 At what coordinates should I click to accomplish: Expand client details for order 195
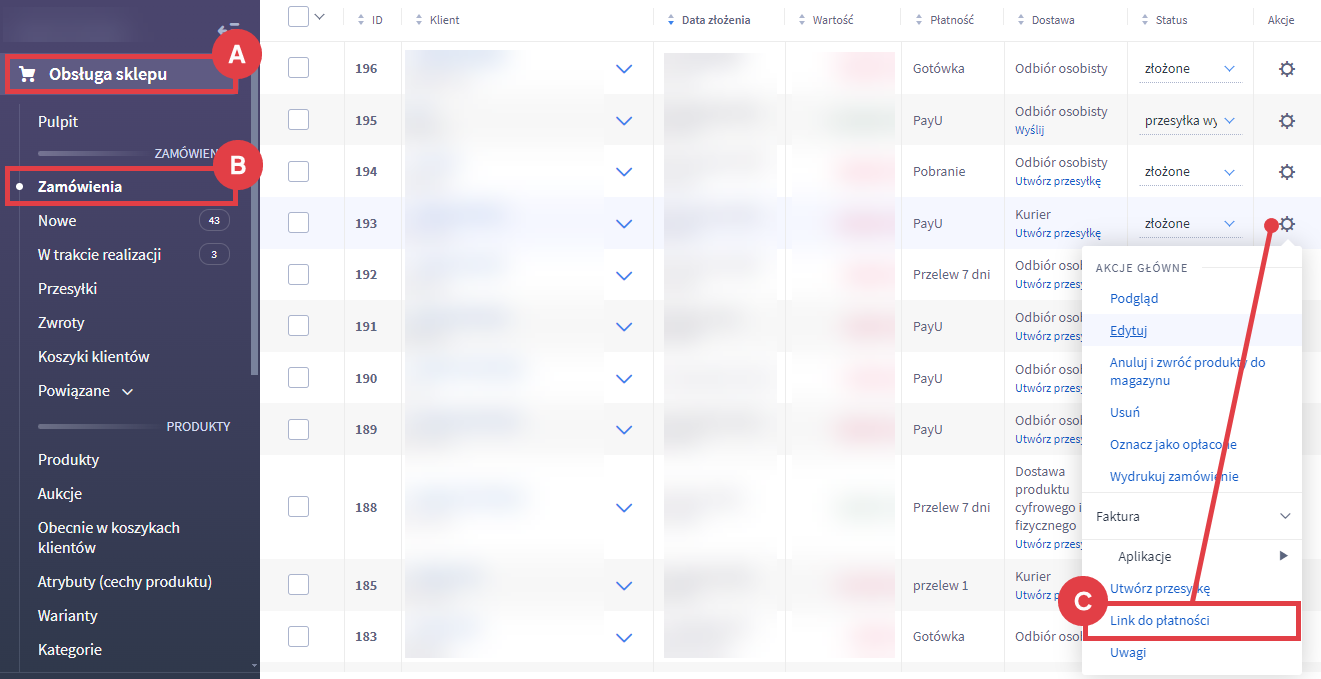625,121
